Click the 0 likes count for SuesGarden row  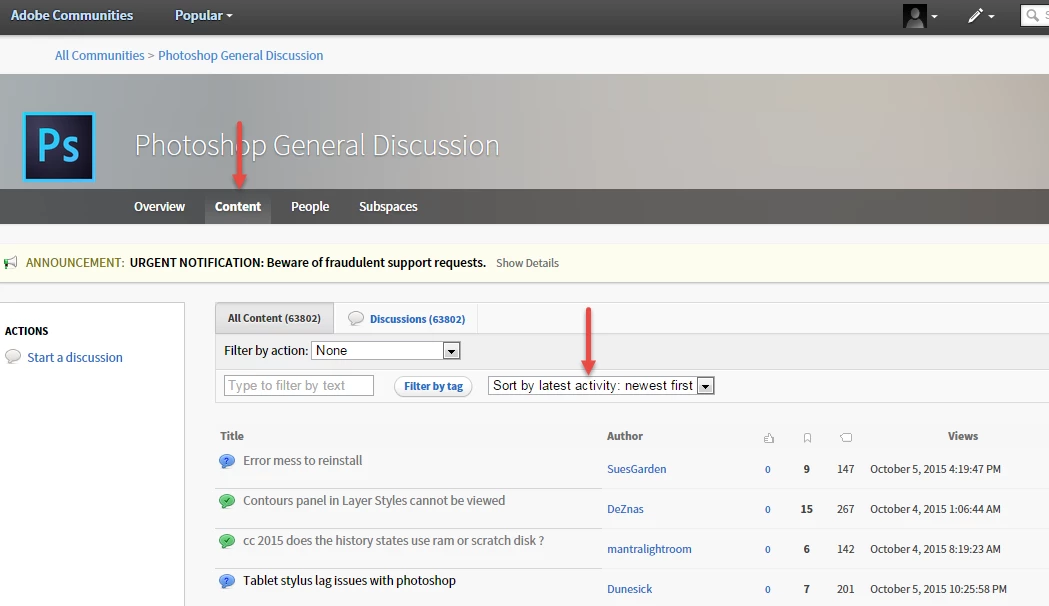[767, 470]
